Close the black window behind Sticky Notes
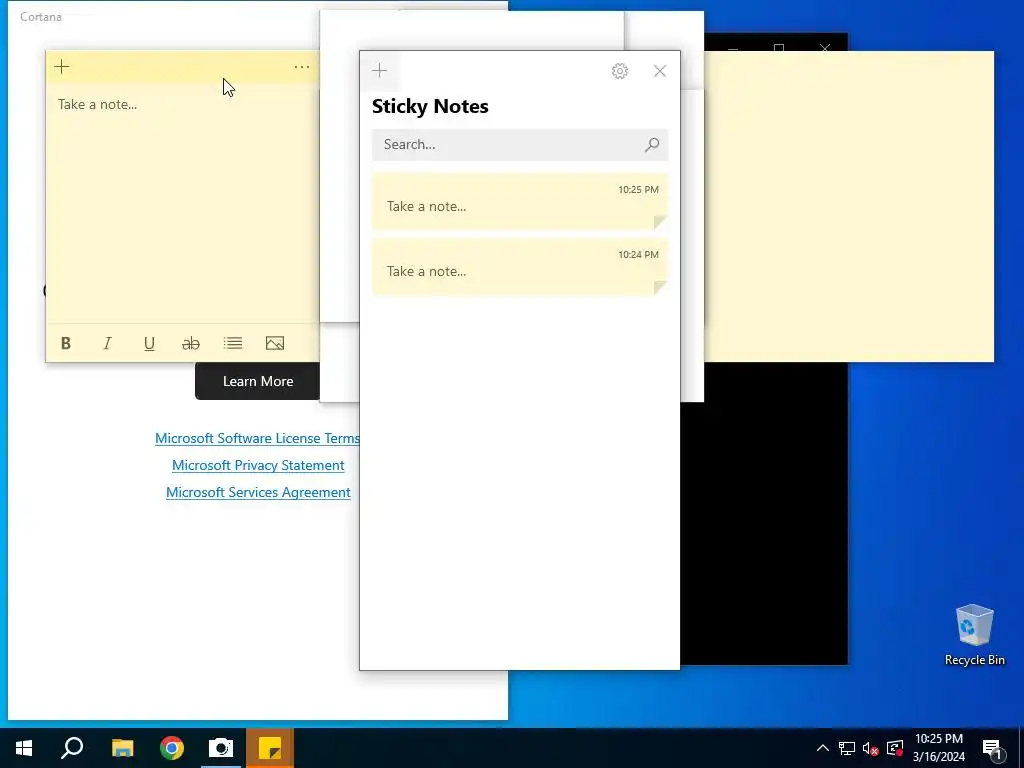Screen dimensions: 1024x768 click(825, 48)
